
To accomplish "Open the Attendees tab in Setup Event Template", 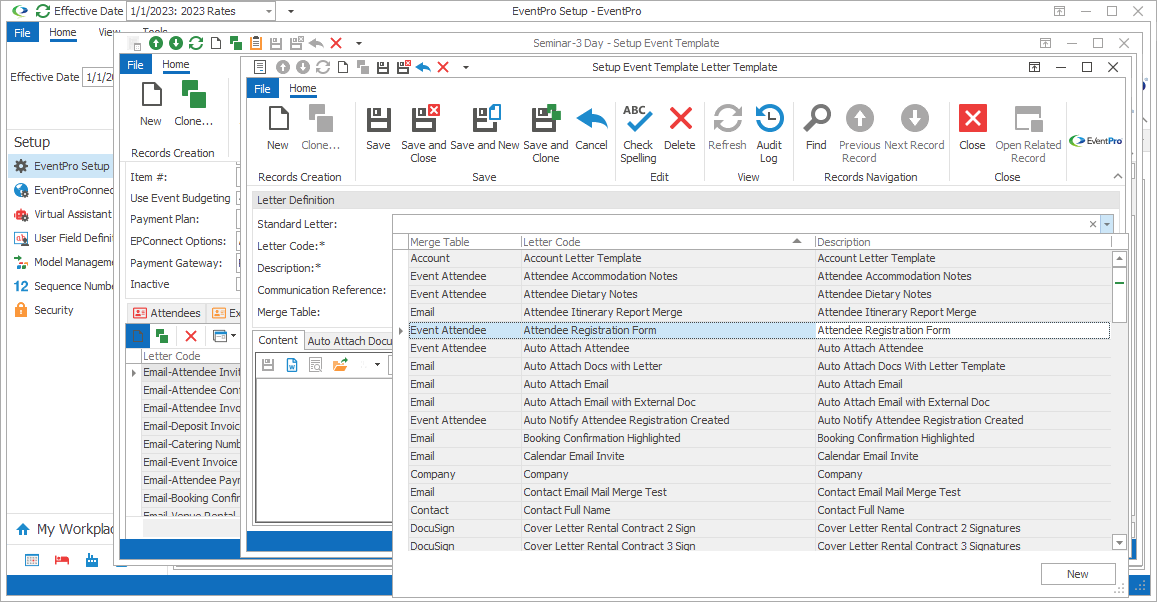I will 167,313.
